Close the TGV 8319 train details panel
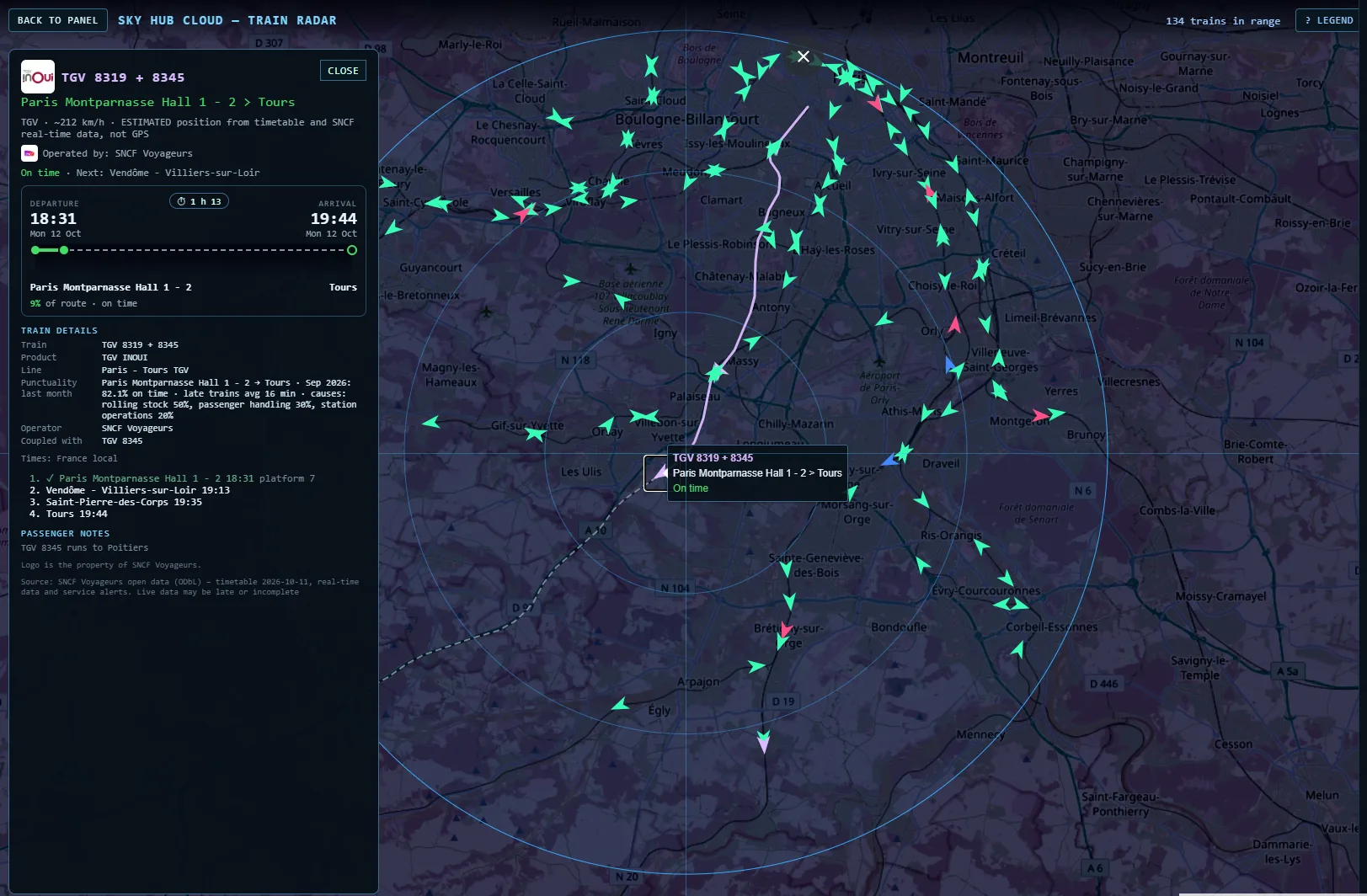This screenshot has height=896, width=1367. pos(343,71)
